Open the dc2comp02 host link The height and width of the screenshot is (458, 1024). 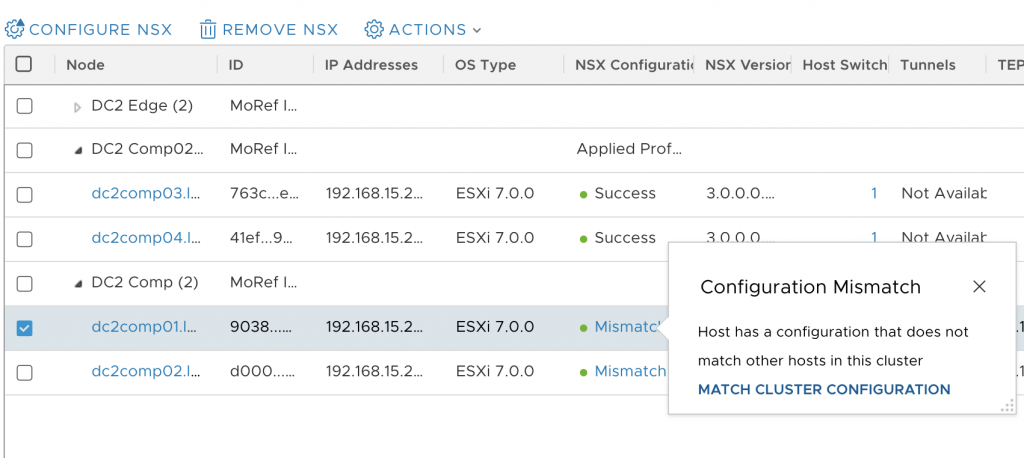click(x=146, y=371)
